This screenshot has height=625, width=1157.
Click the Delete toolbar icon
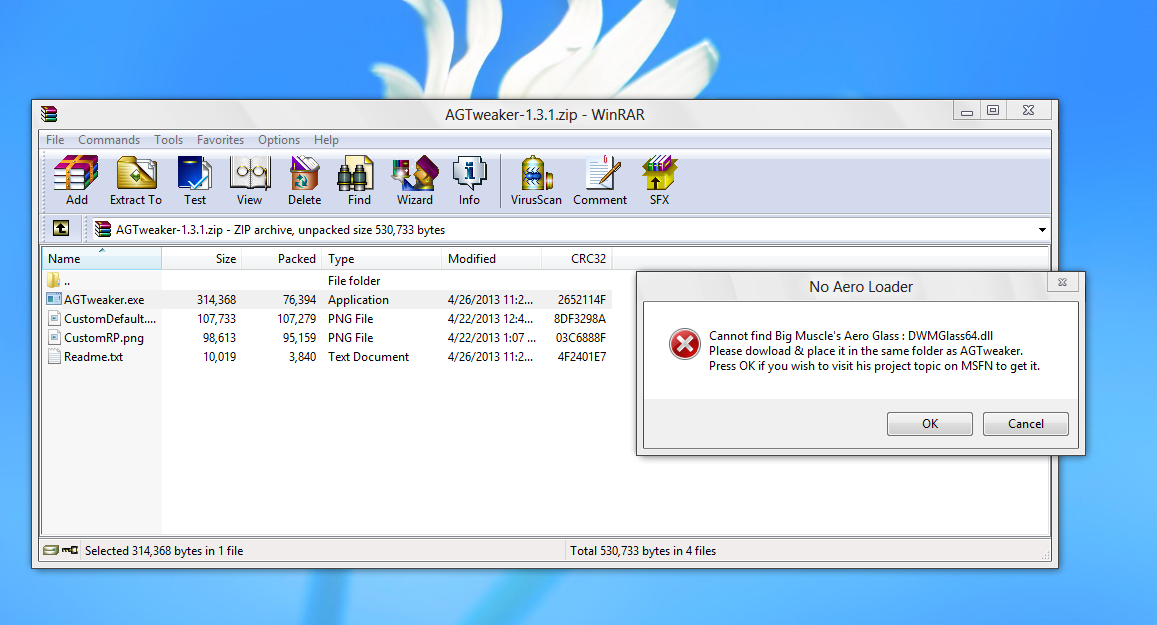[x=304, y=180]
